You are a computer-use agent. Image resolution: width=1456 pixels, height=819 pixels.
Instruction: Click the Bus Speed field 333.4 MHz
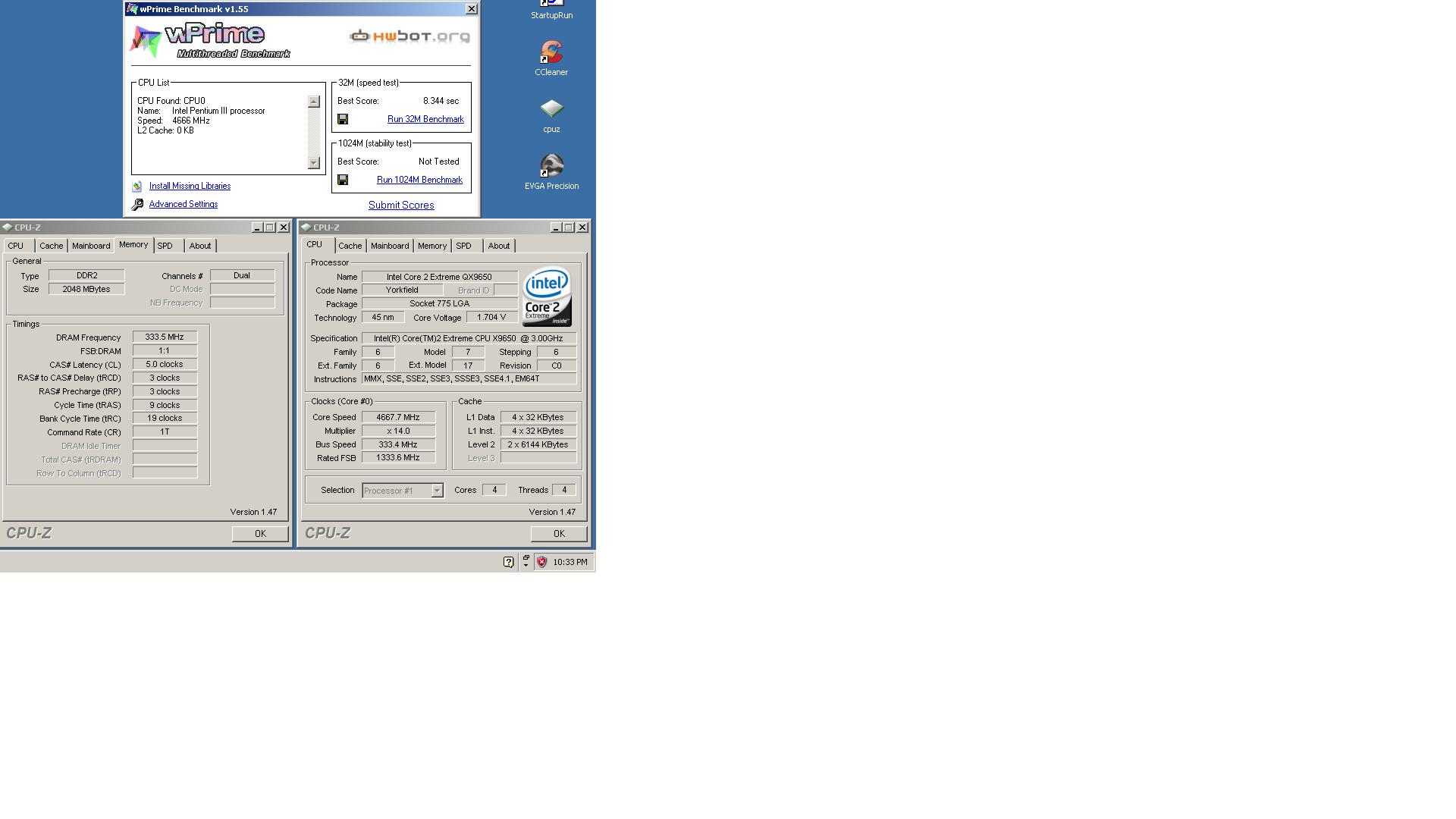coord(398,444)
